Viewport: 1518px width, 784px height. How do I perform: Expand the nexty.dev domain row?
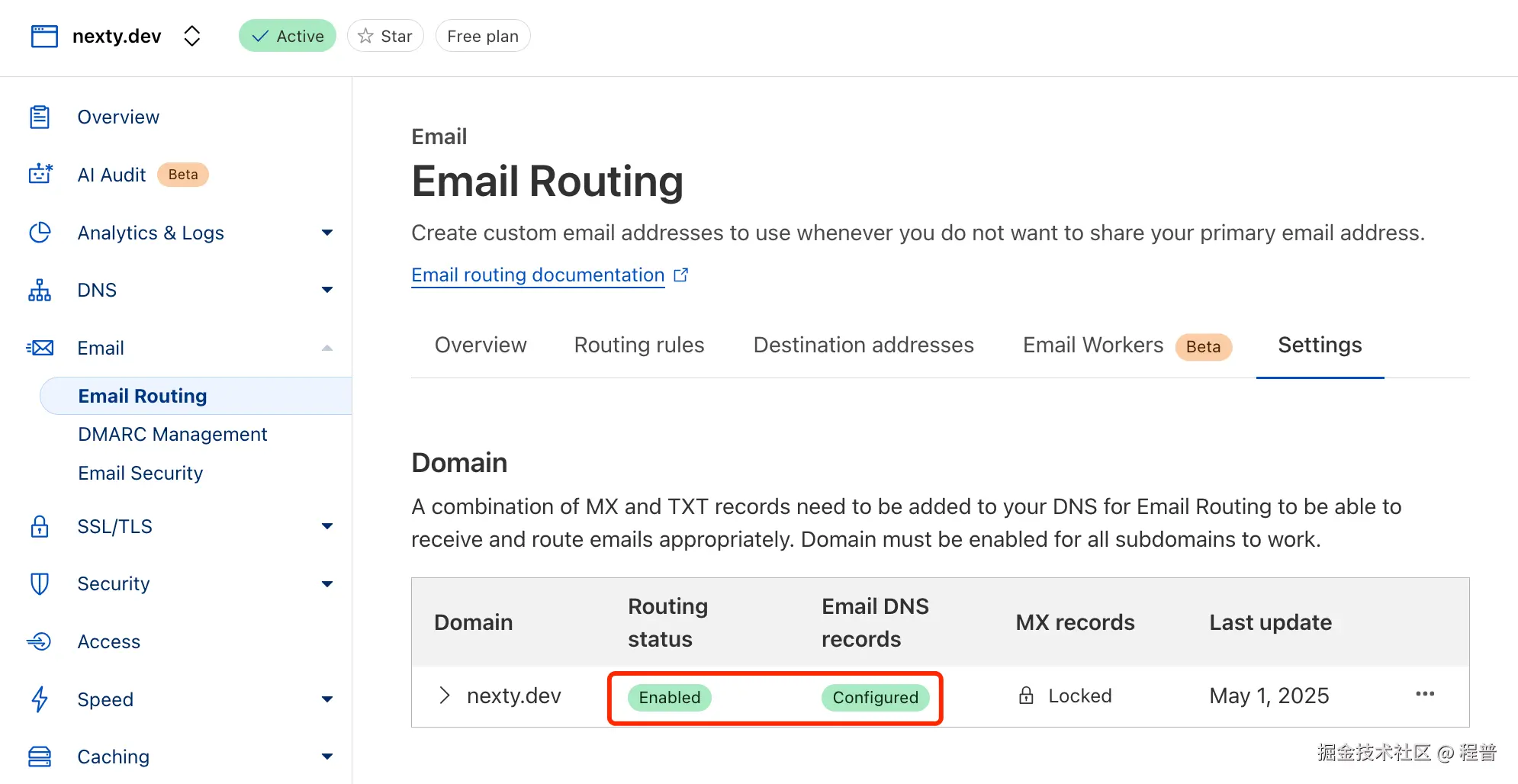tap(444, 695)
